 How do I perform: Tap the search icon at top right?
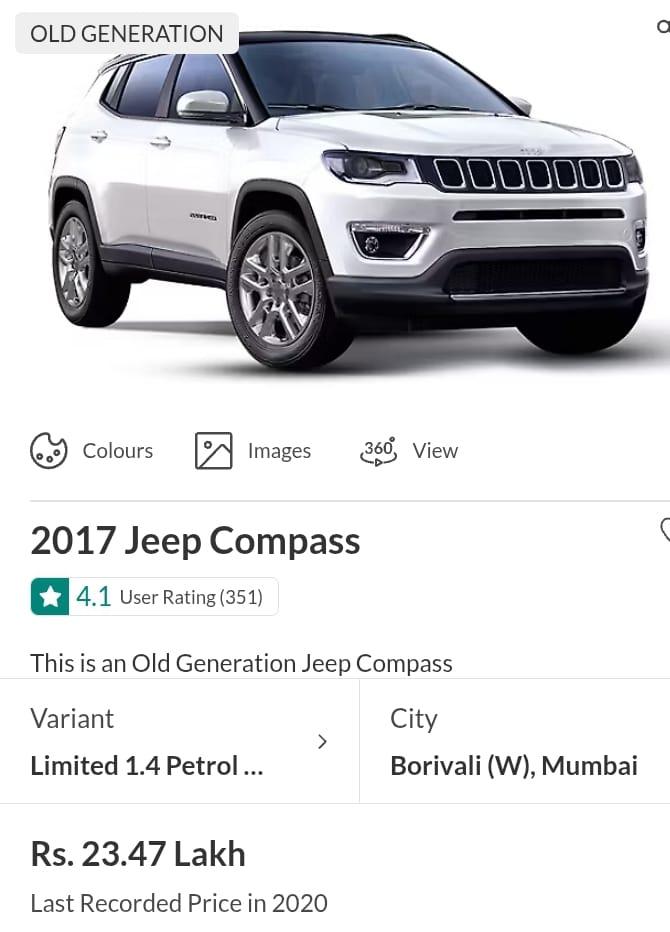[x=663, y=26]
